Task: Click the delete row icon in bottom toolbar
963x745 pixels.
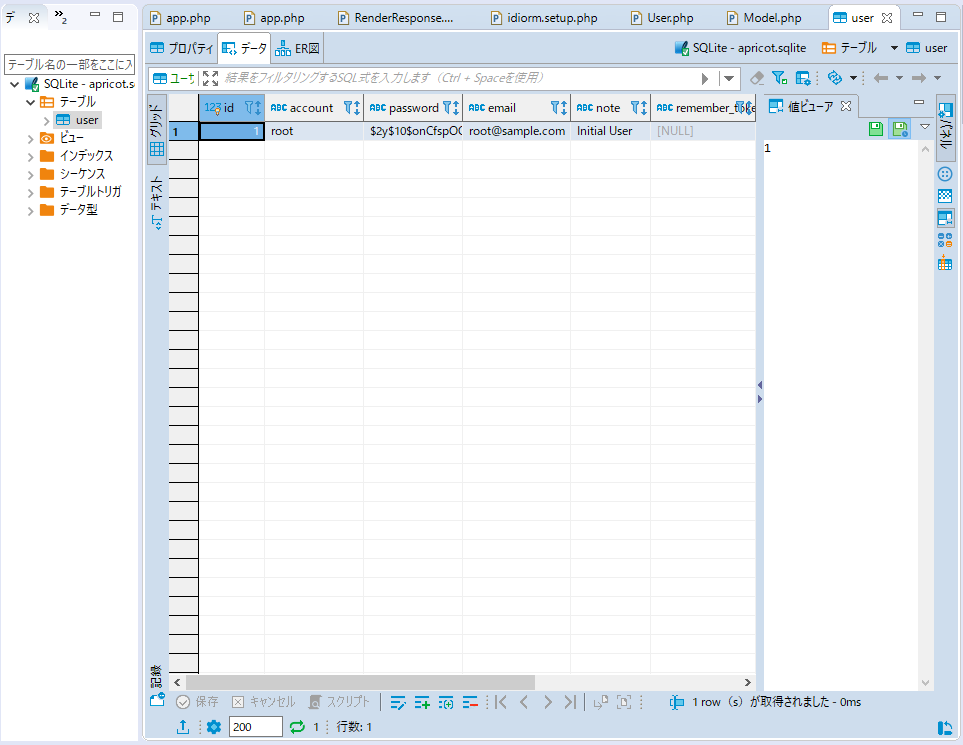Action: pos(470,702)
